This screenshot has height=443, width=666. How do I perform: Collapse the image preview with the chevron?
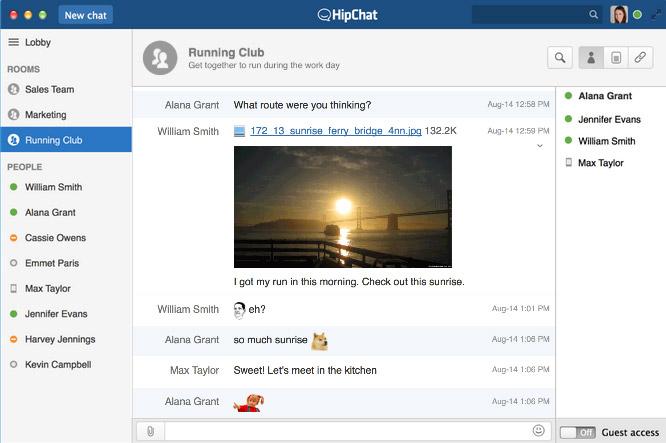click(540, 146)
